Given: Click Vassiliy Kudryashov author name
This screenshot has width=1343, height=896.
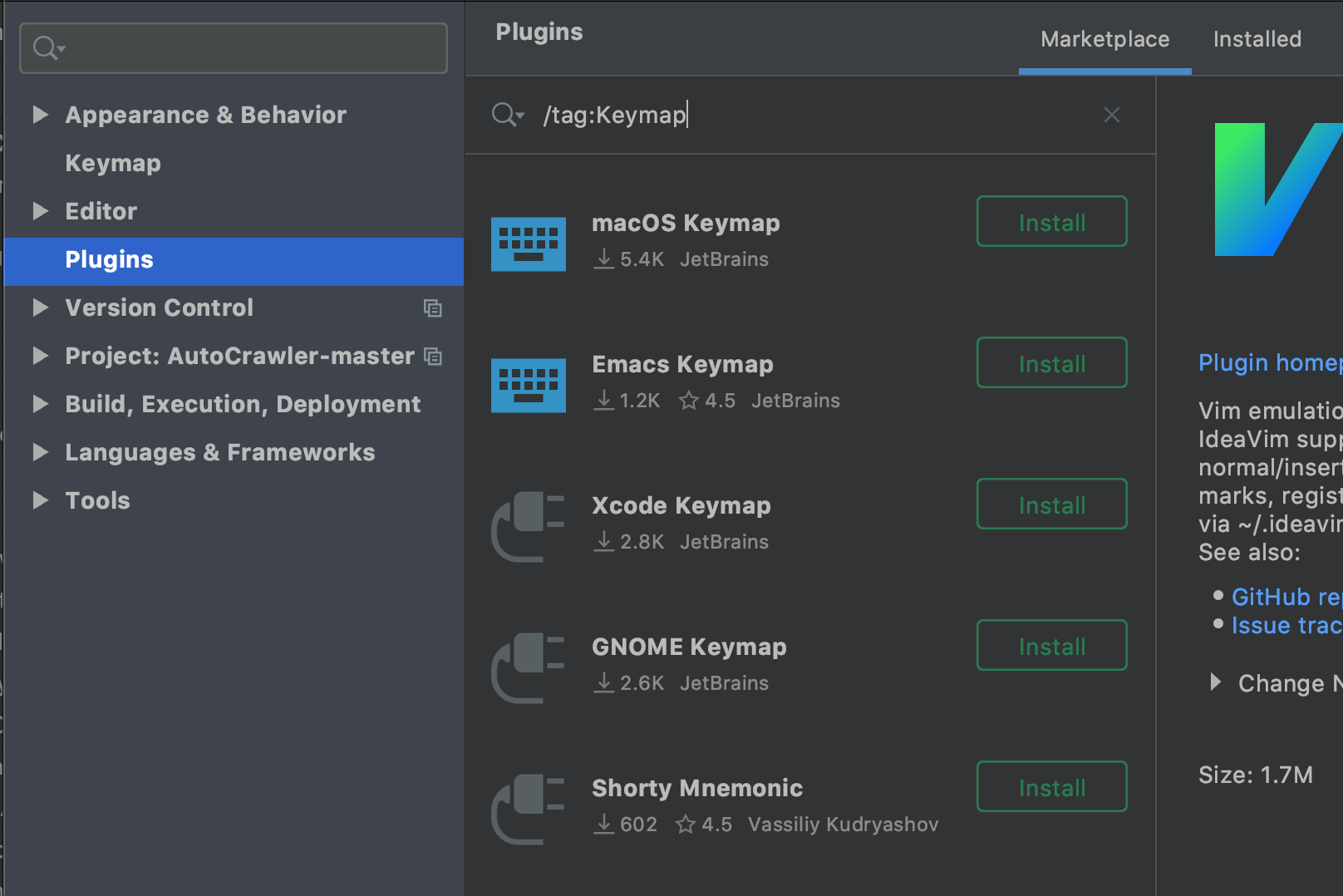Looking at the screenshot, I should (x=843, y=825).
